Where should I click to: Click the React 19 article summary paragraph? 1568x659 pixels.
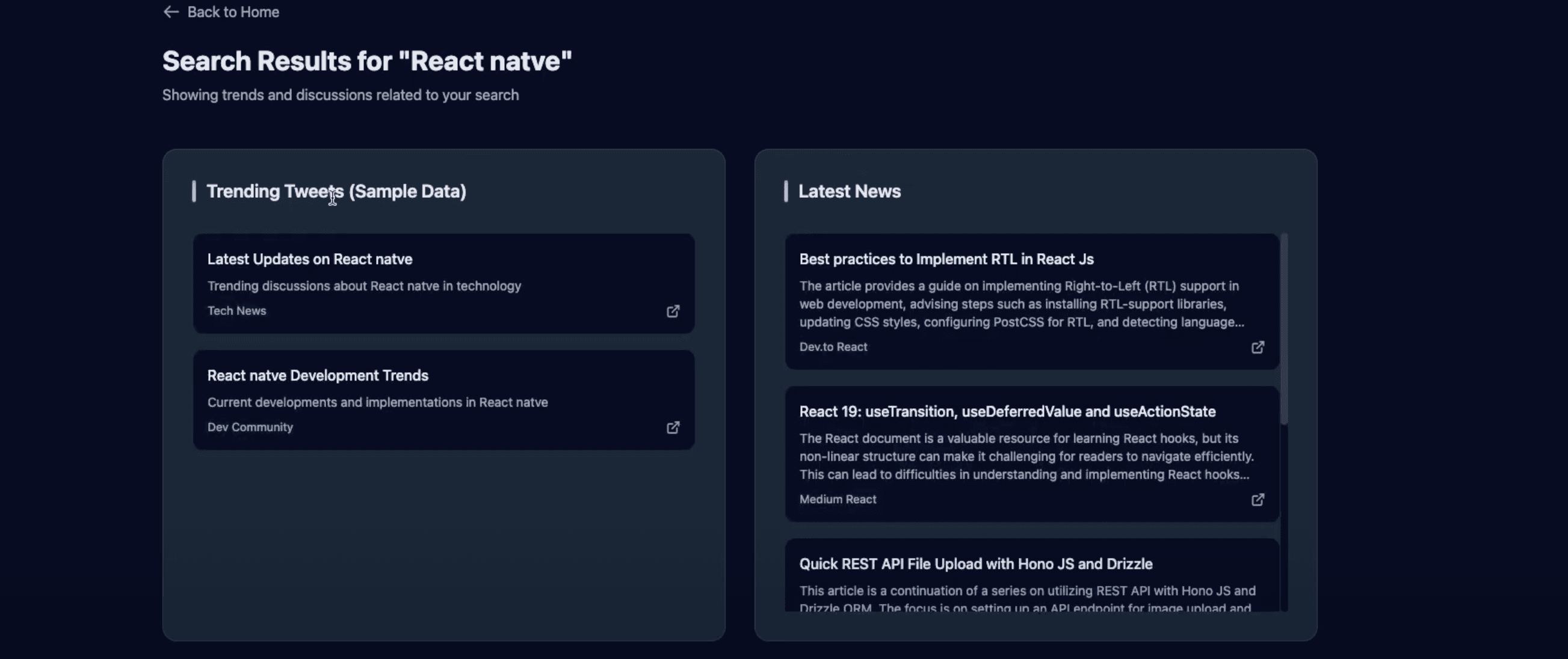1026,456
